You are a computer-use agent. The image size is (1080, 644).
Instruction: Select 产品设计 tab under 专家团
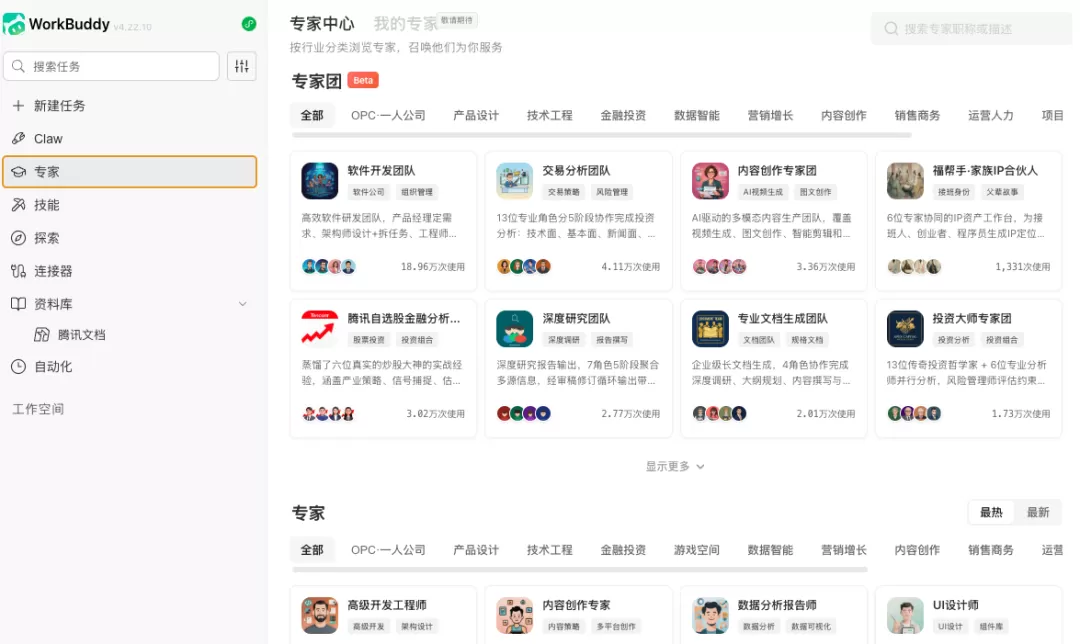[x=476, y=115]
